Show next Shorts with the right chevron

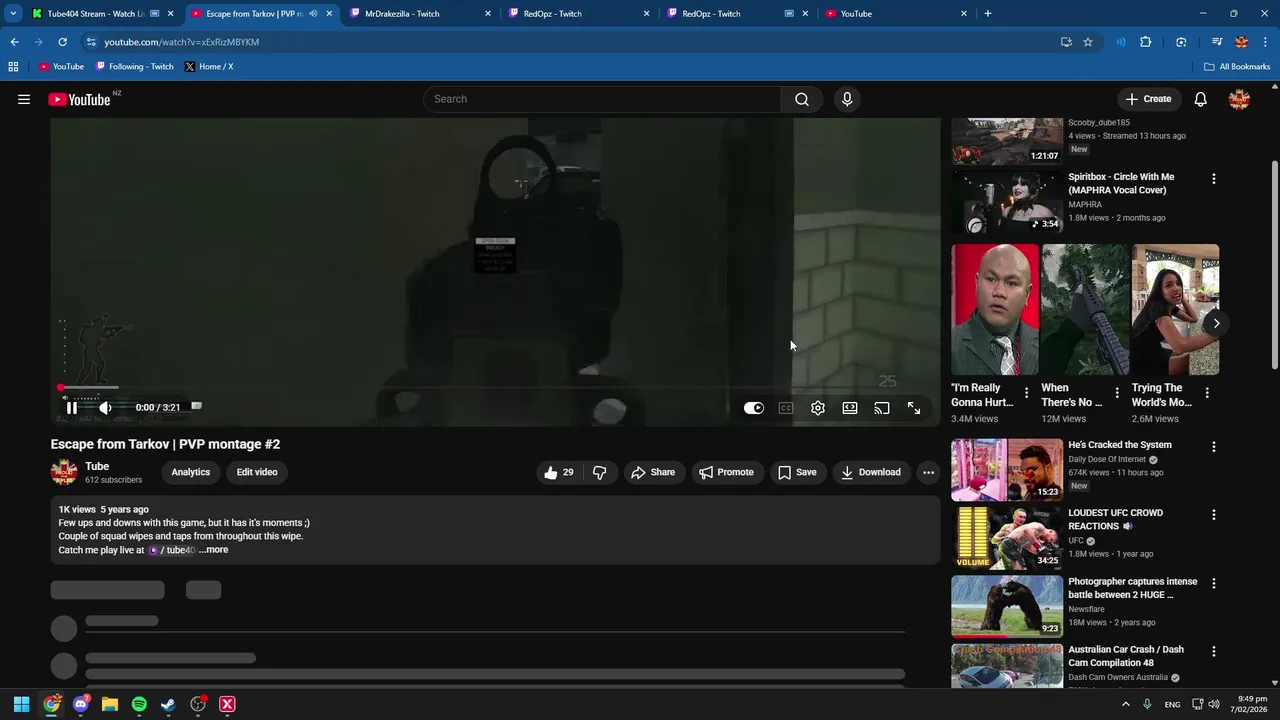[1216, 323]
